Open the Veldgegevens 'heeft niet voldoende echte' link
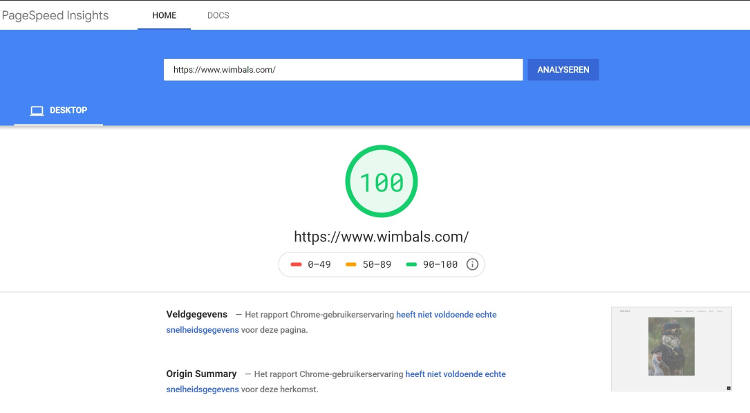The height and width of the screenshot is (413, 750). (x=446, y=314)
